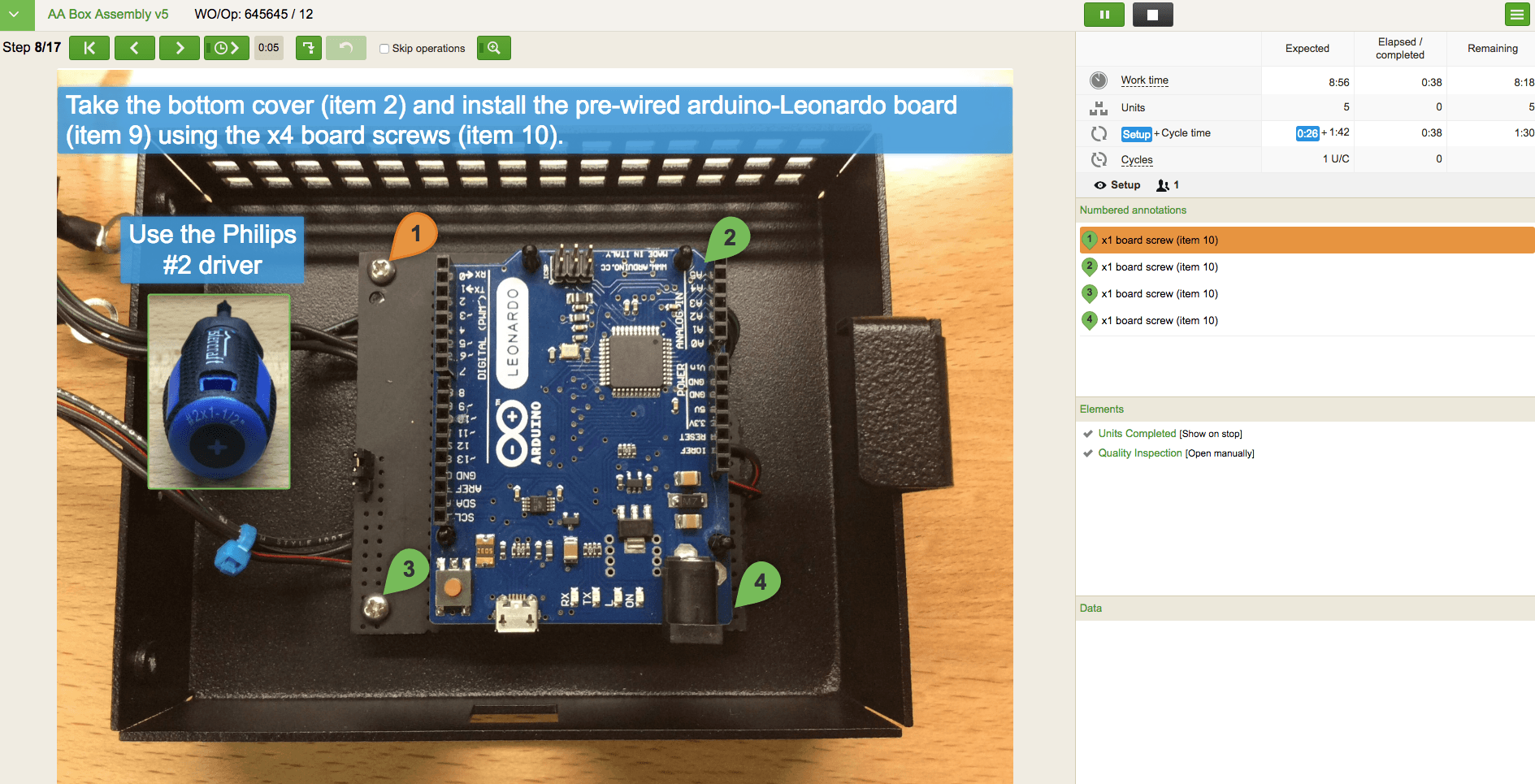Click green marker 3 on the photo

pos(408,570)
